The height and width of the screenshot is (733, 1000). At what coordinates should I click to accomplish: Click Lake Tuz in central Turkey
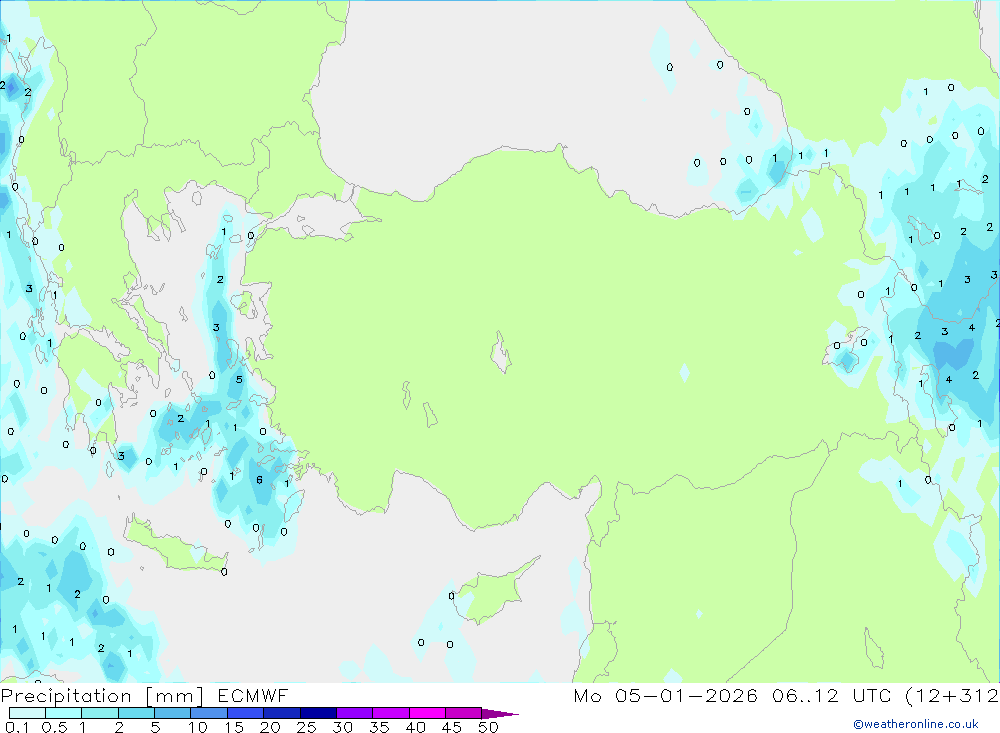pyautogui.click(x=500, y=352)
